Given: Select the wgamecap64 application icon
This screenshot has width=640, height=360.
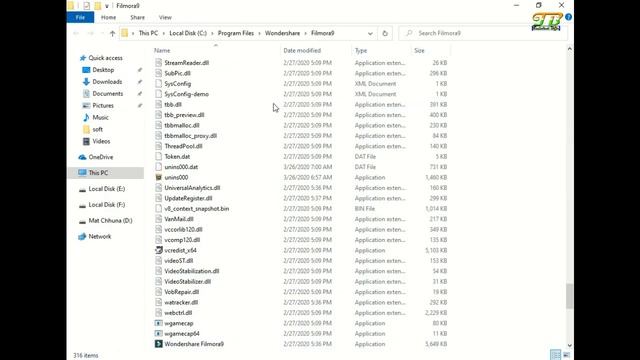Looking at the screenshot, I should [x=158, y=333].
